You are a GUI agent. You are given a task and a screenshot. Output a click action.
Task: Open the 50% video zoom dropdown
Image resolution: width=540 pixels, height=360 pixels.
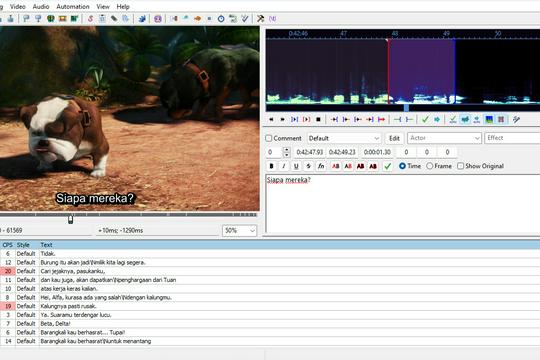pyautogui.click(x=240, y=230)
